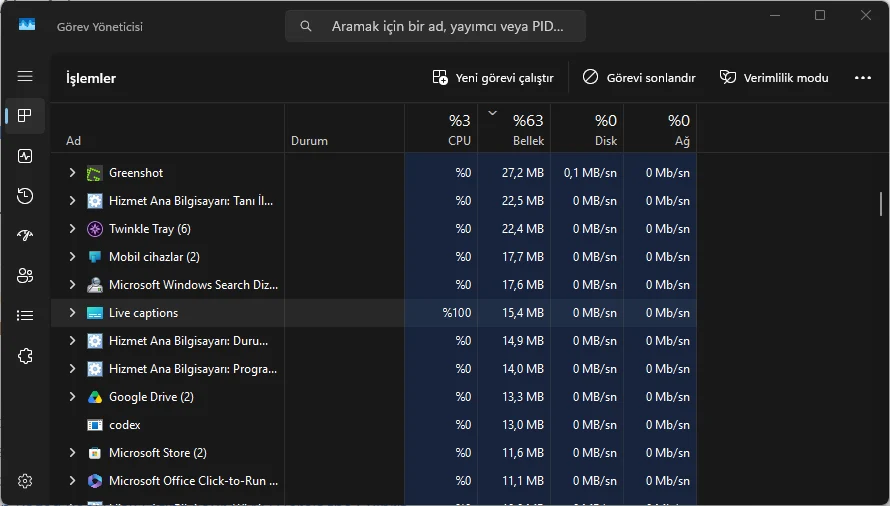The height and width of the screenshot is (506, 890).
Task: Open the hamburger navigation menu
Action: point(25,76)
